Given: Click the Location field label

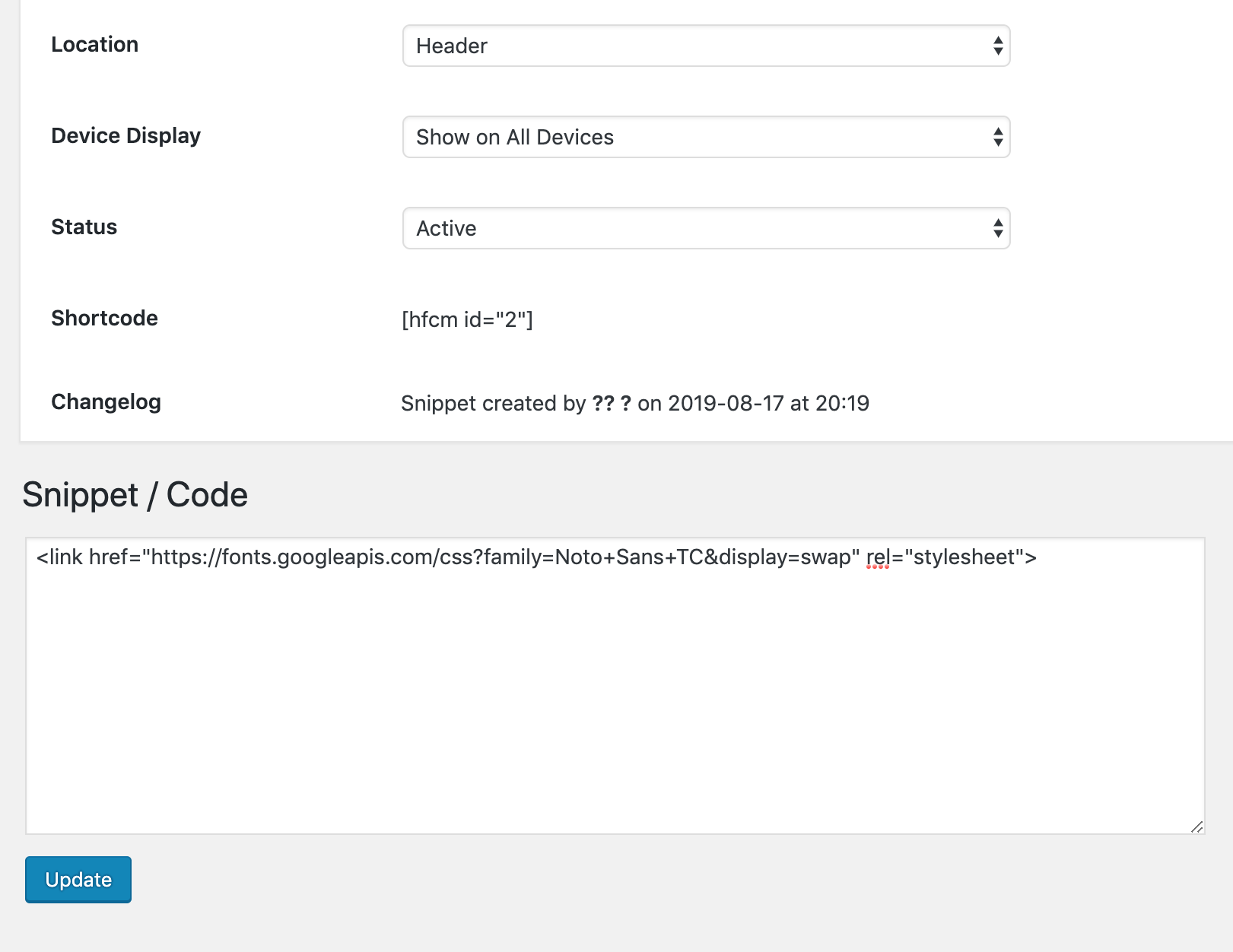Looking at the screenshot, I should click(94, 44).
